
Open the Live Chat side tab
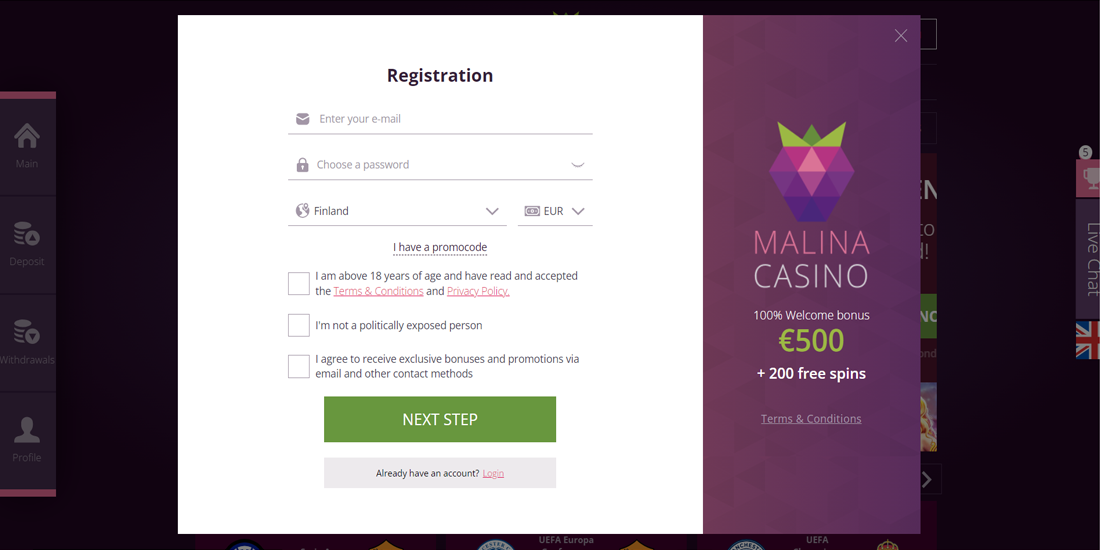(x=1091, y=259)
